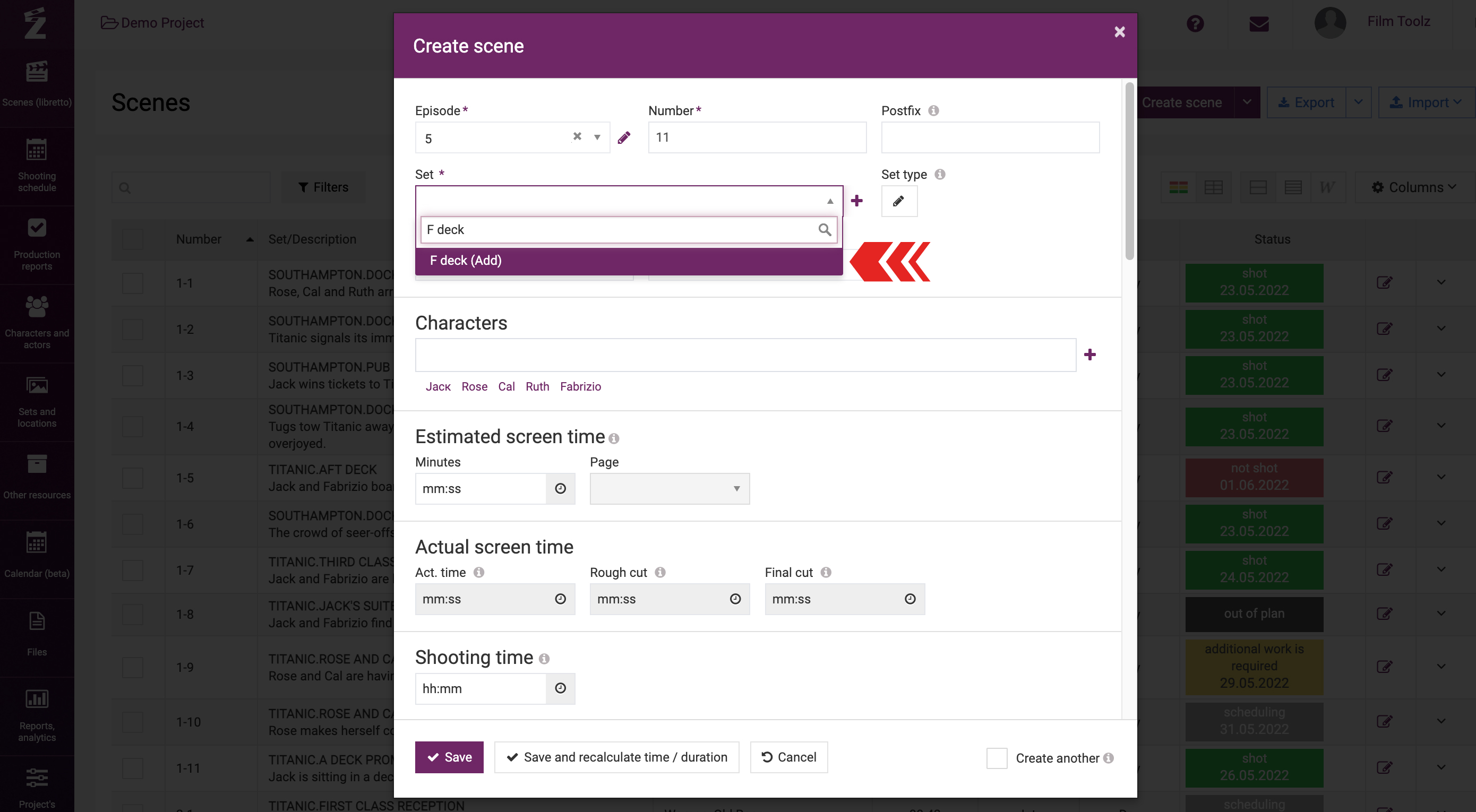
Task: Select checkbox for scene 1-9
Action: (x=132, y=667)
